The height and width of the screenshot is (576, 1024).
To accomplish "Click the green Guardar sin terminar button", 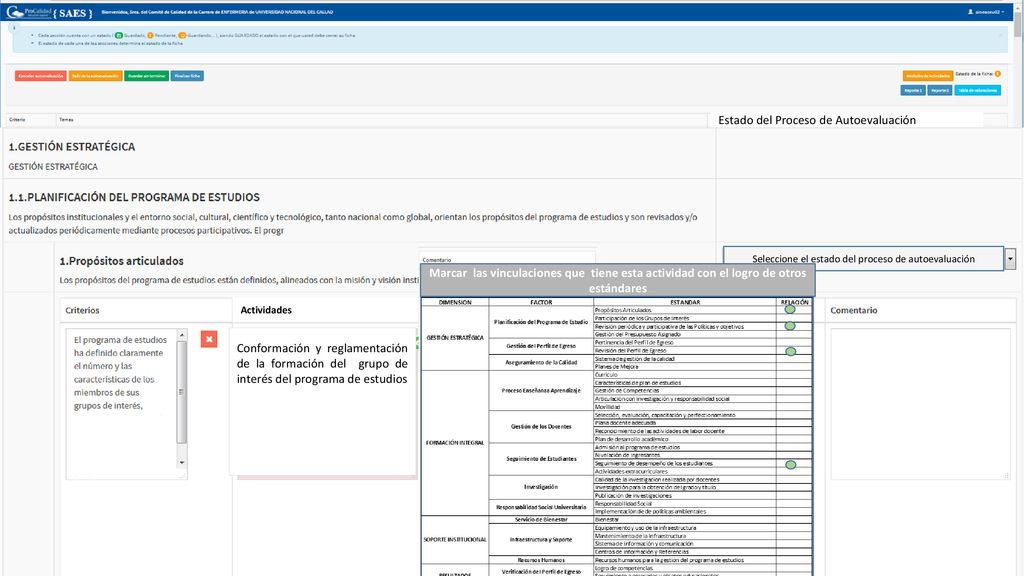I will click(x=147, y=76).
